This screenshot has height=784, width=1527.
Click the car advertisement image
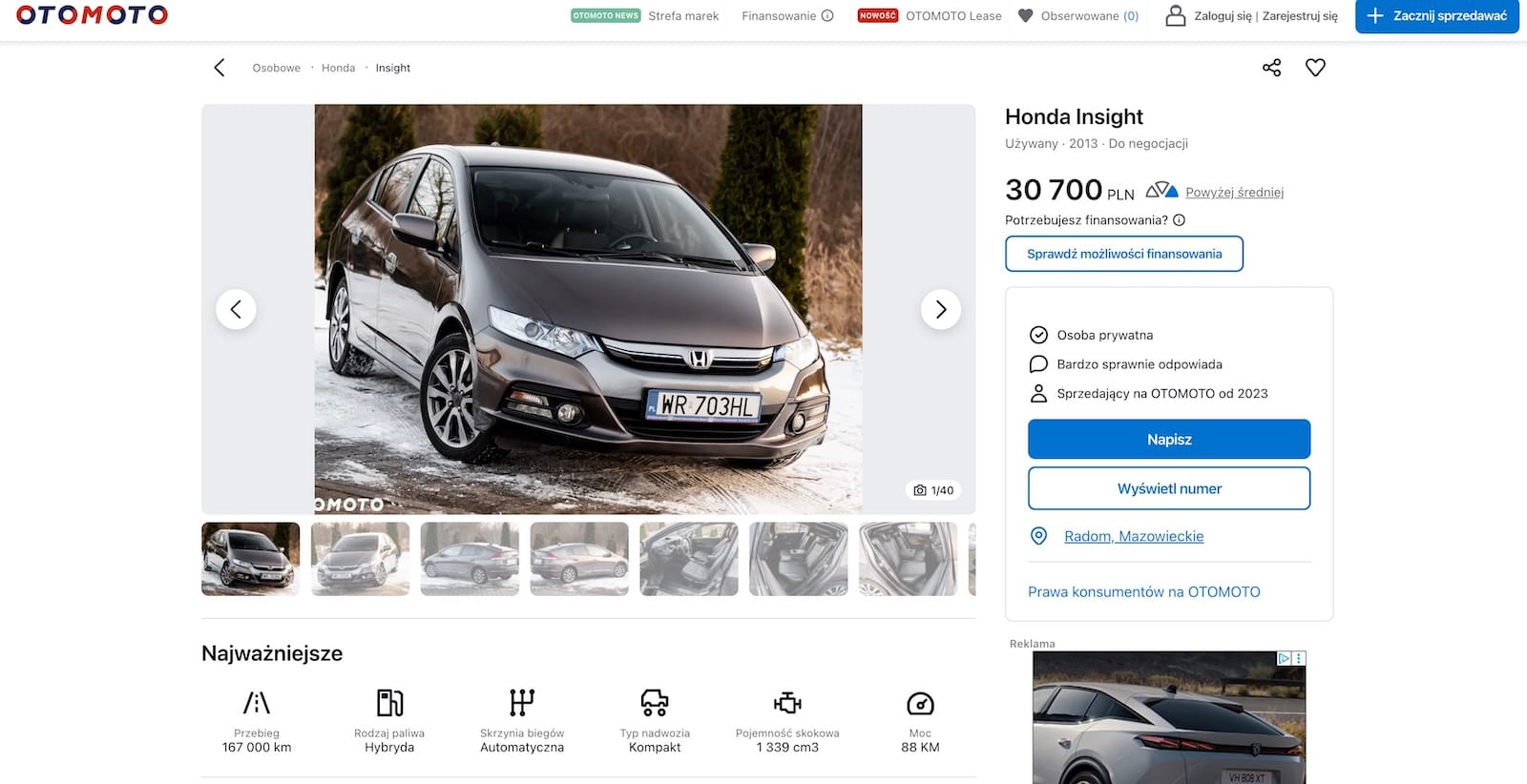tap(1169, 718)
